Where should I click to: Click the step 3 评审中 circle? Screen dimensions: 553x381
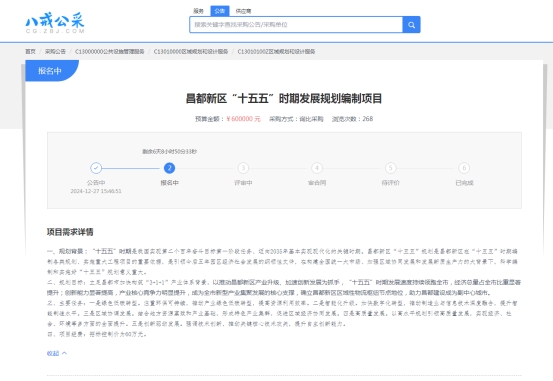tap(243, 168)
